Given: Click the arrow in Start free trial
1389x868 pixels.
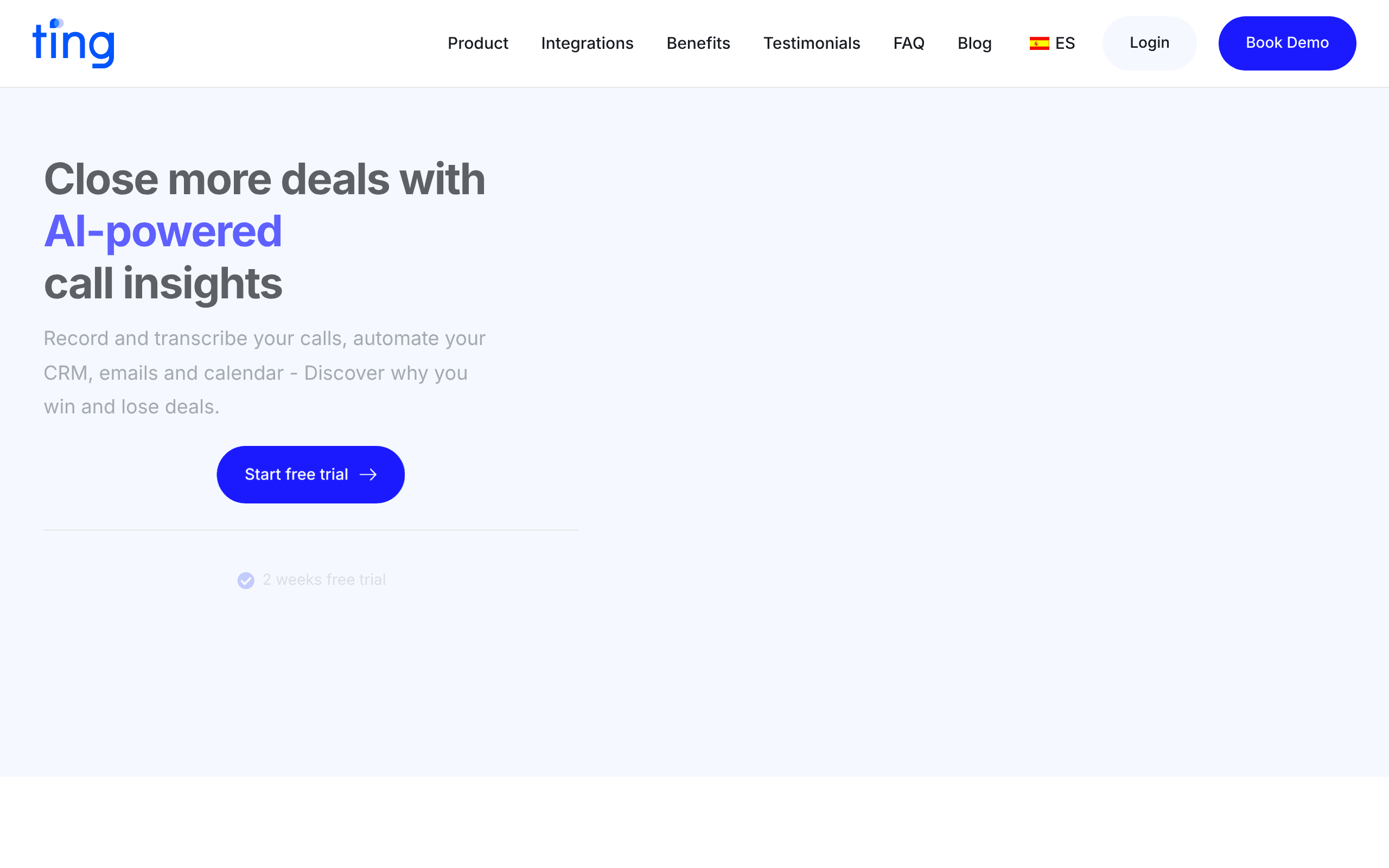Looking at the screenshot, I should tap(368, 475).
